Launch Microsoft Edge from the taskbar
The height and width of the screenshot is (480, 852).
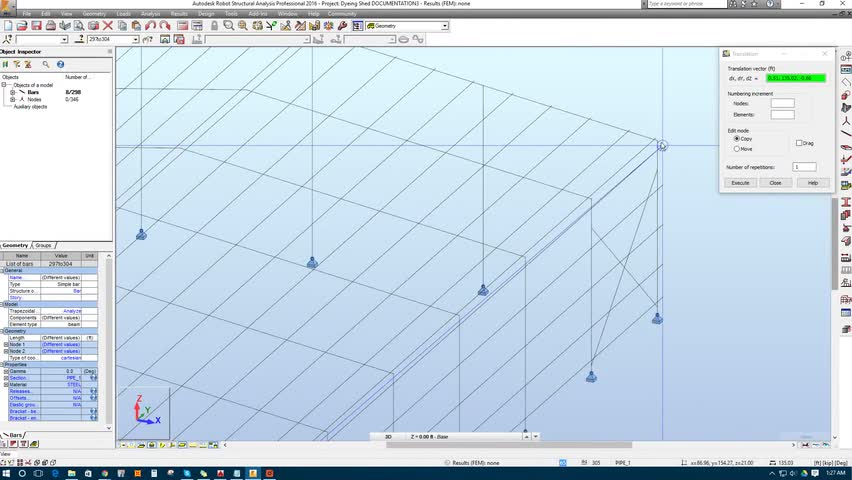tap(55, 473)
